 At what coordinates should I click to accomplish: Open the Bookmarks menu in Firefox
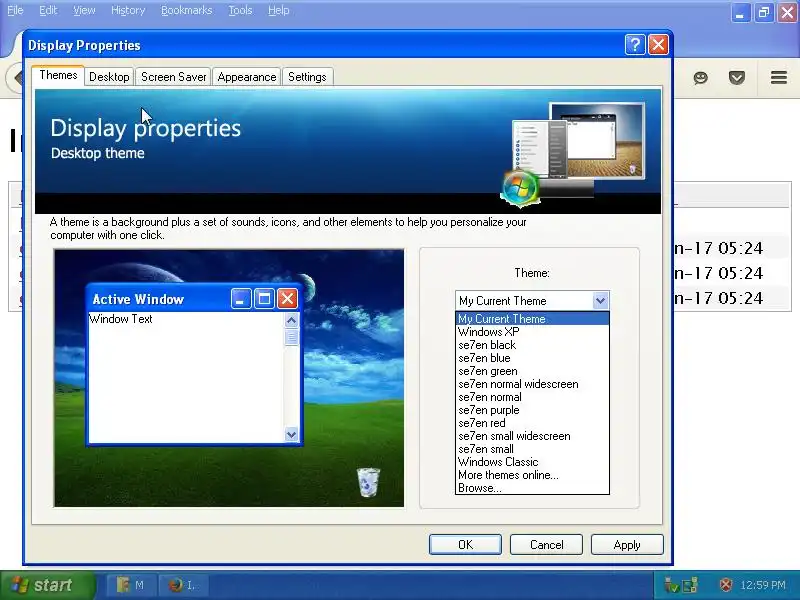[186, 10]
